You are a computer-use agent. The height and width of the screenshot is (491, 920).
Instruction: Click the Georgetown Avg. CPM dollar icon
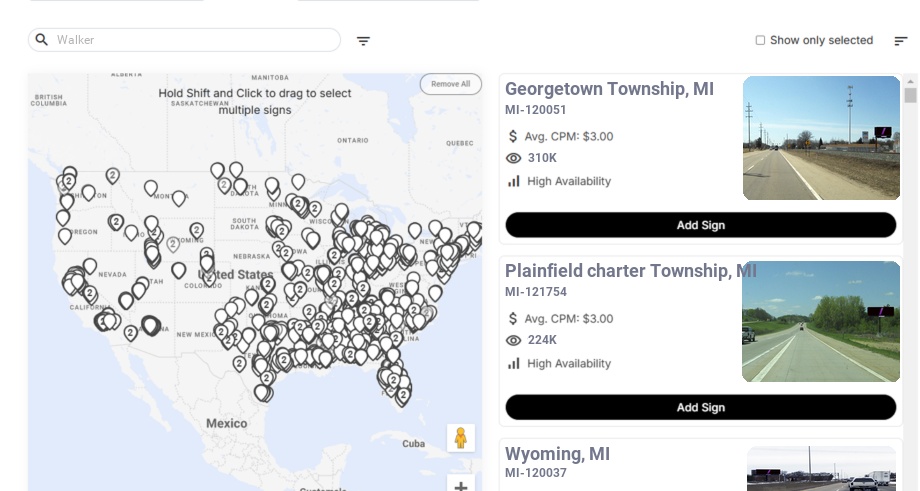pos(514,136)
